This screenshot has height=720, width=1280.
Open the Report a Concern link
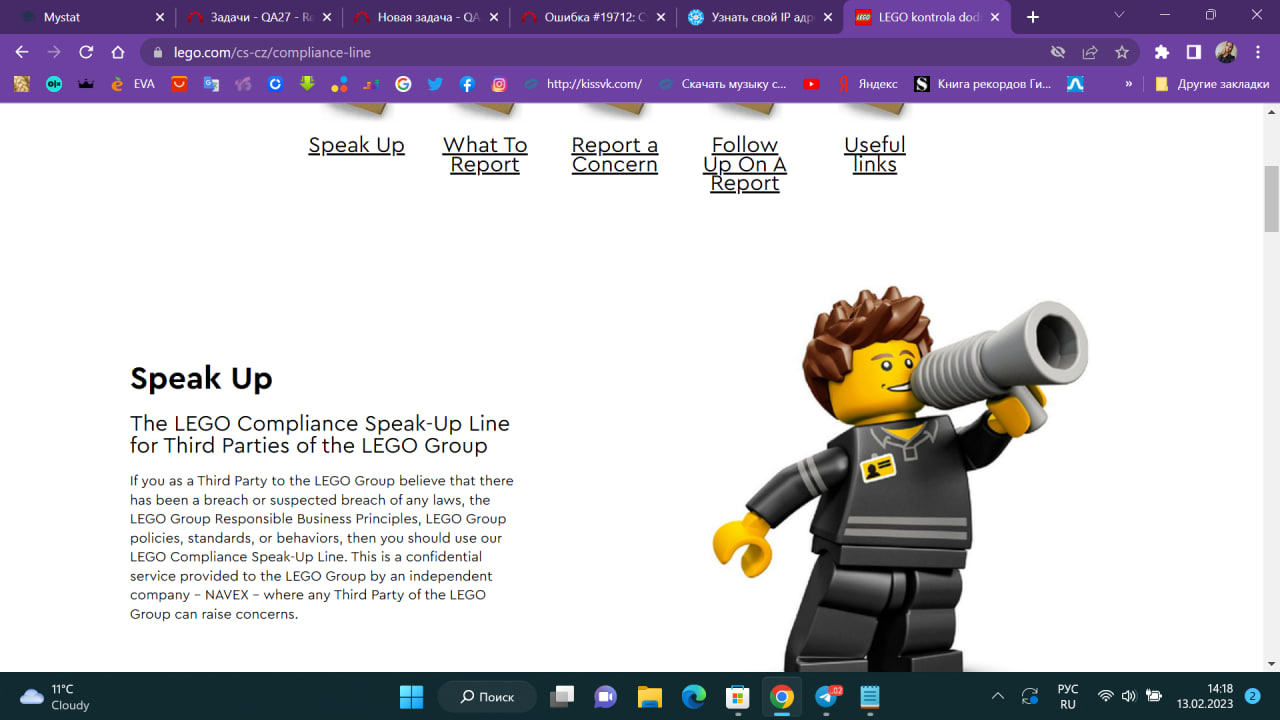click(614, 155)
